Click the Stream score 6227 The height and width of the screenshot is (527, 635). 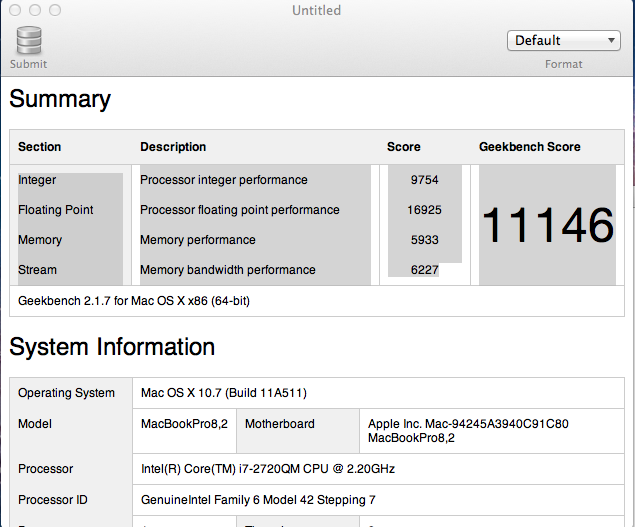coord(424,270)
